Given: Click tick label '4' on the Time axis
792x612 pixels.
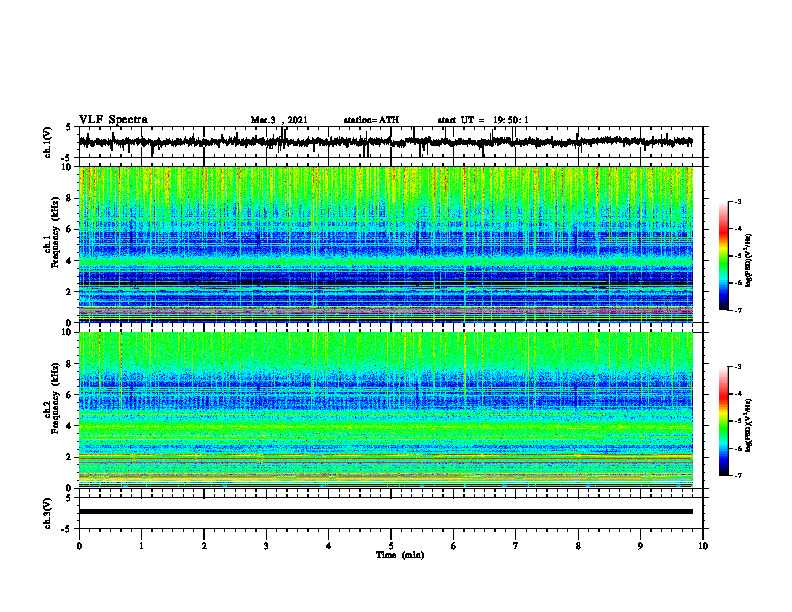Looking at the screenshot, I should (329, 546).
